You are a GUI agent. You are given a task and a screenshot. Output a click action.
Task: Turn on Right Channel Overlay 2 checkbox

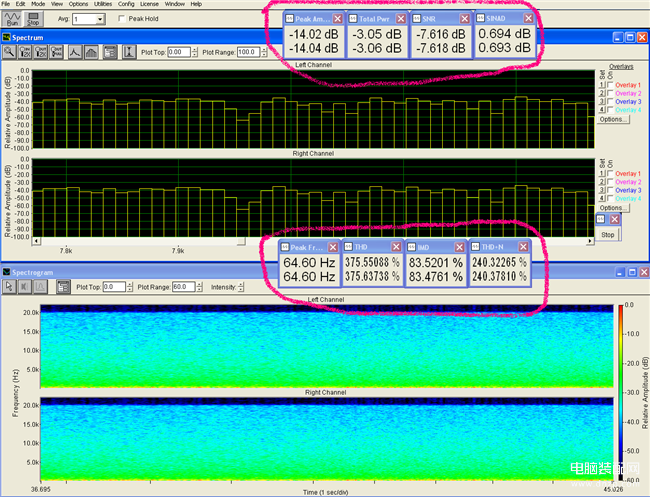point(610,182)
